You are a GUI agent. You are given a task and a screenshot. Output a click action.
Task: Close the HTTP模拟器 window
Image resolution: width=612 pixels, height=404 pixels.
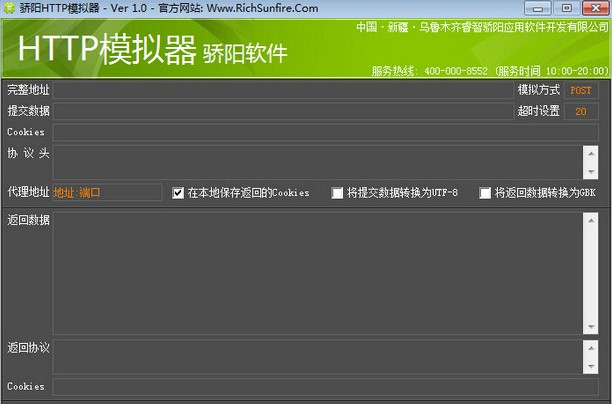coord(596,8)
